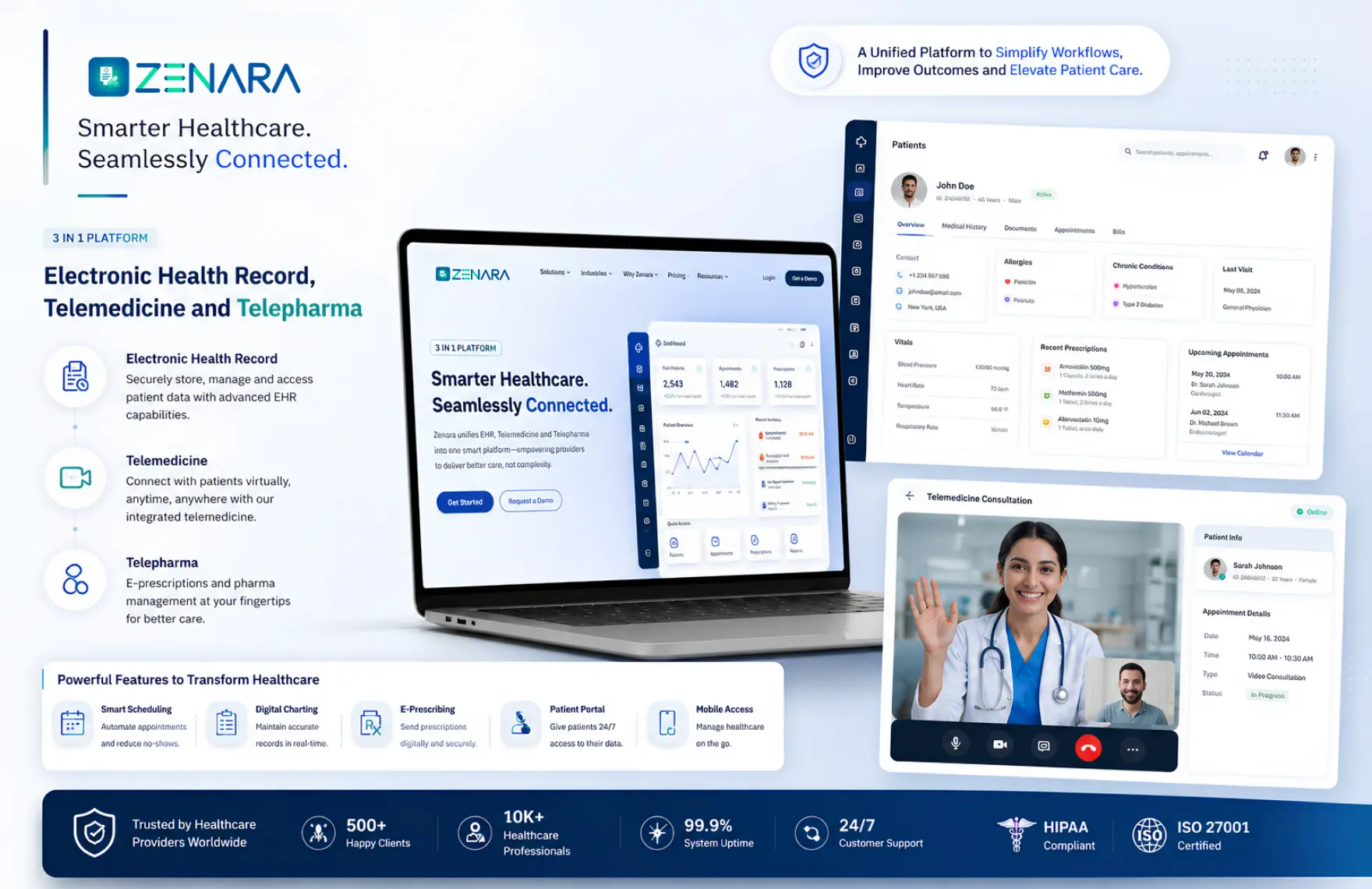Click the shield badge icon in the tagline banner
This screenshot has height=889, width=1372.
[813, 61]
